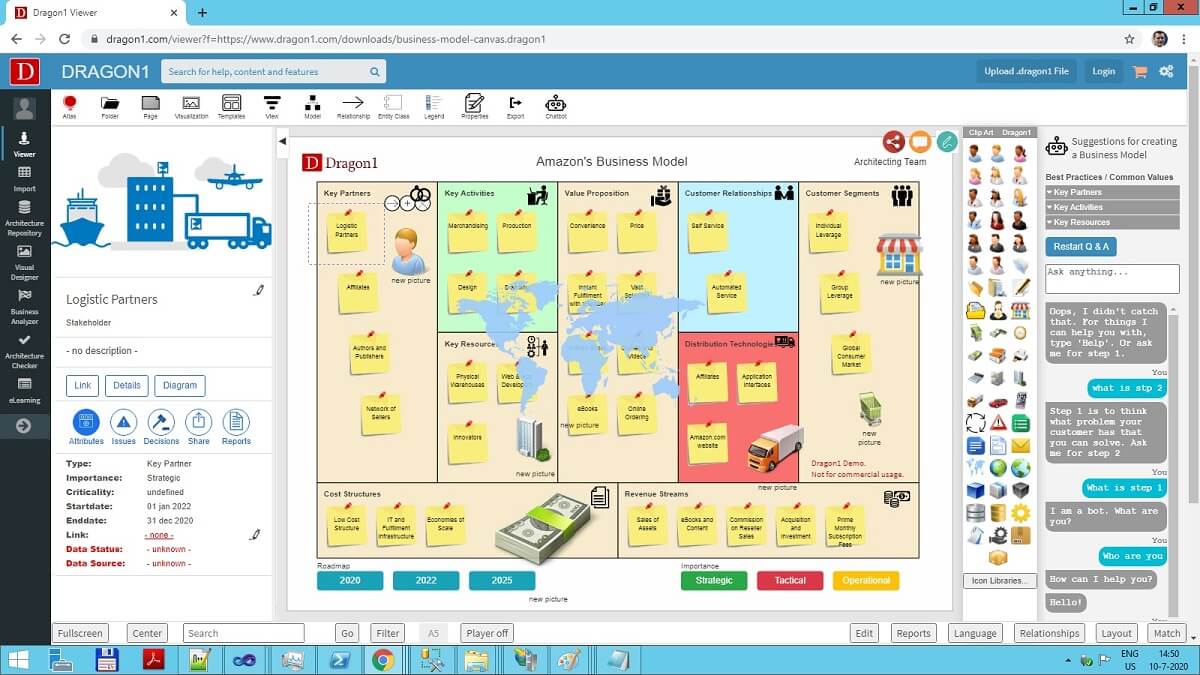This screenshot has height=675, width=1200.
Task: Open the Chatbot toolbar icon
Action: click(556, 106)
